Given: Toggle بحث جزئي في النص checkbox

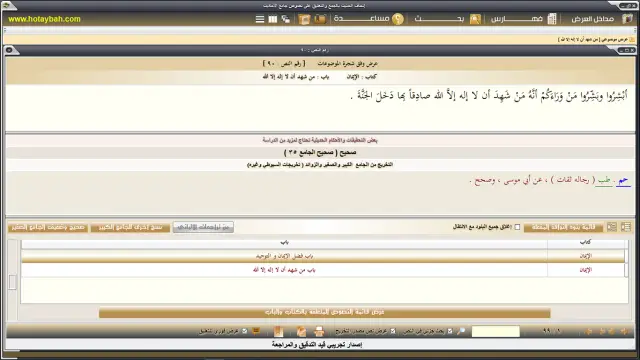Looking at the screenshot, I should (450, 331).
